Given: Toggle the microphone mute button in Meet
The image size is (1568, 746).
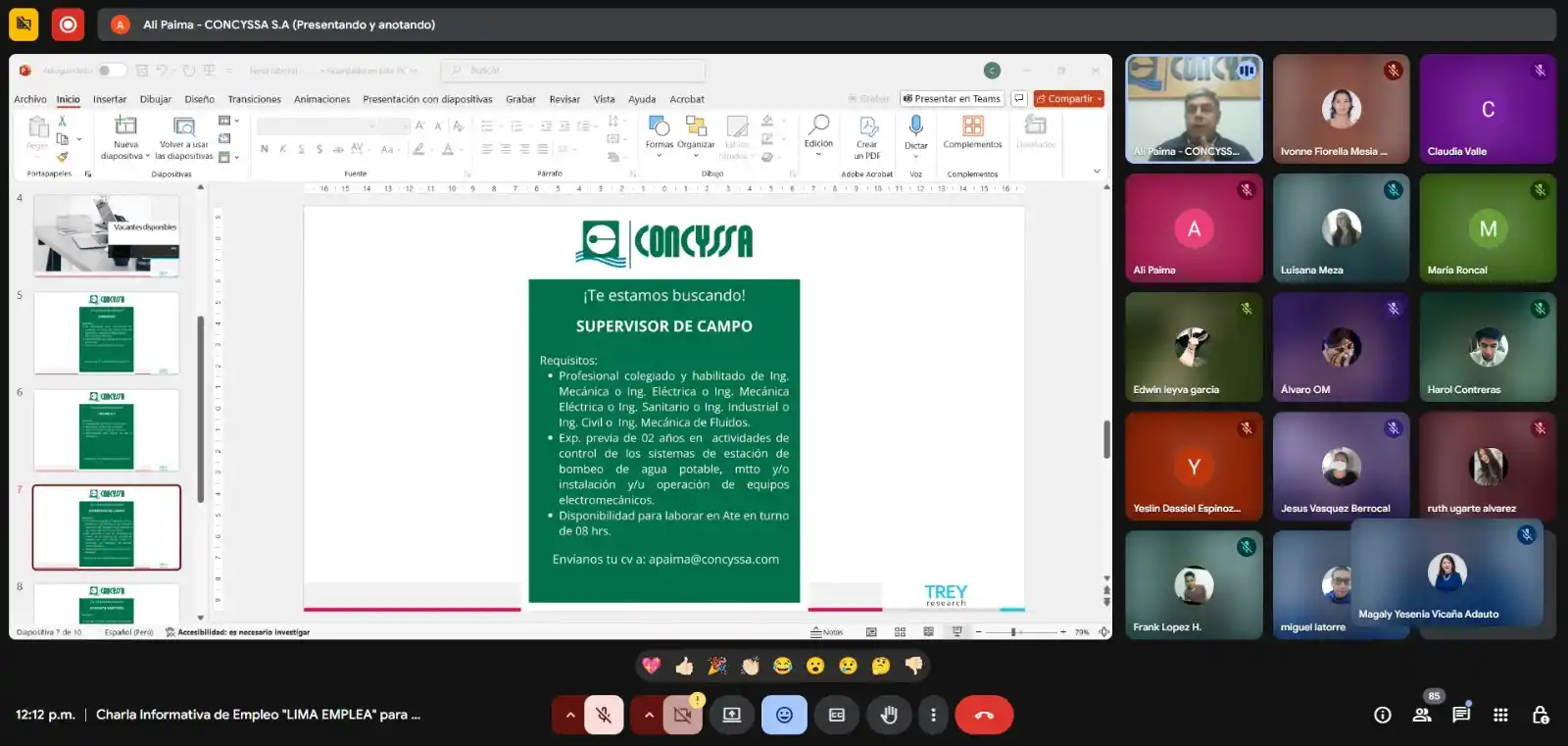Looking at the screenshot, I should 604,715.
